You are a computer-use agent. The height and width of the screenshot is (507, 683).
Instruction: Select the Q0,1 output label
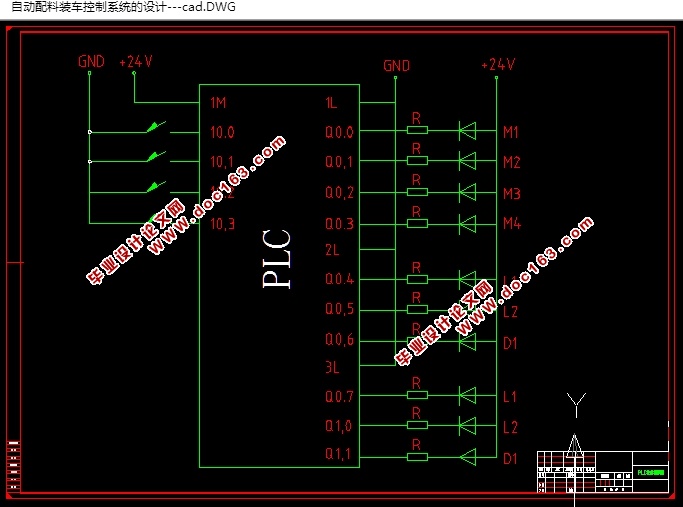click(339, 162)
